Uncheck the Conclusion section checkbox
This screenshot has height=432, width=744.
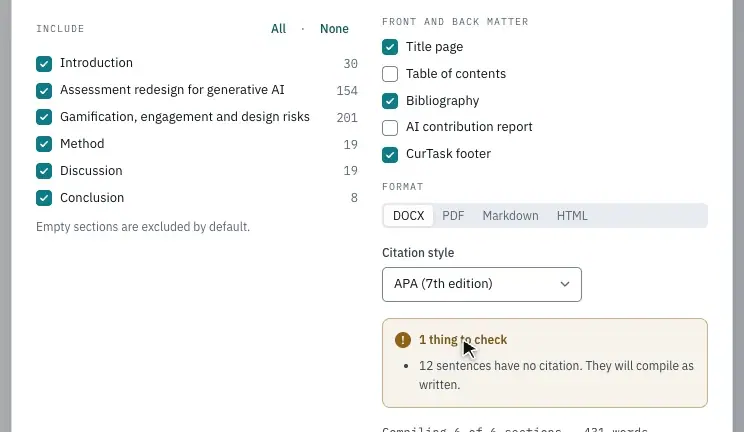[44, 198]
